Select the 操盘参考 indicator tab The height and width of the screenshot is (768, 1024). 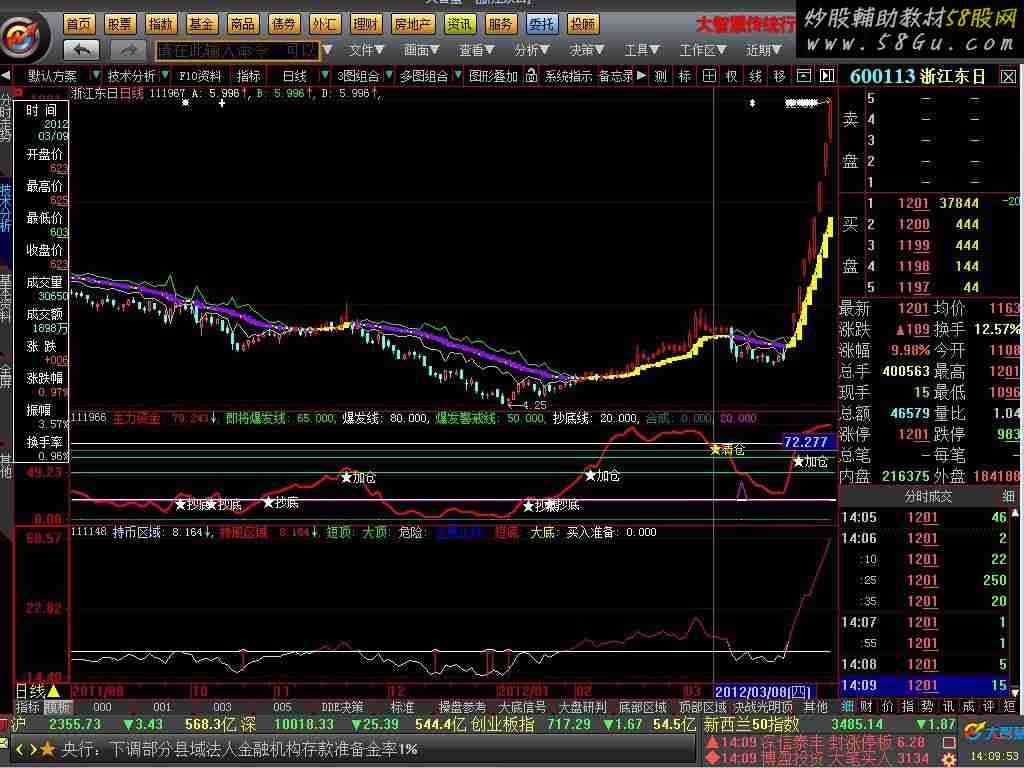tap(463, 707)
